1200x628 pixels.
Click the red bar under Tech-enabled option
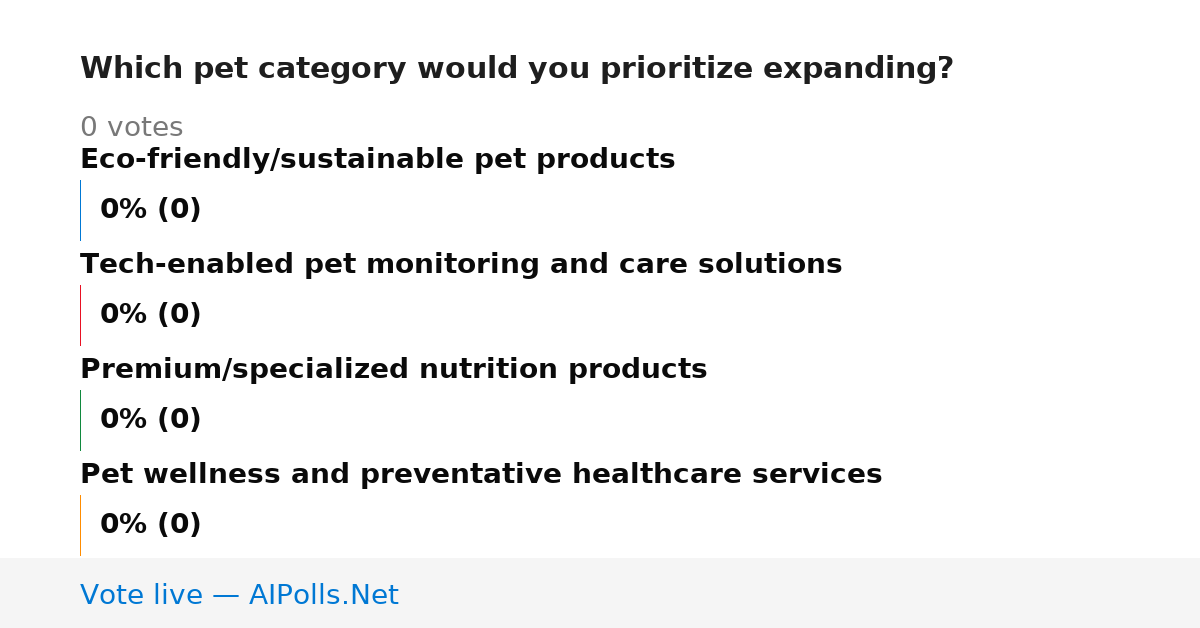point(80,315)
